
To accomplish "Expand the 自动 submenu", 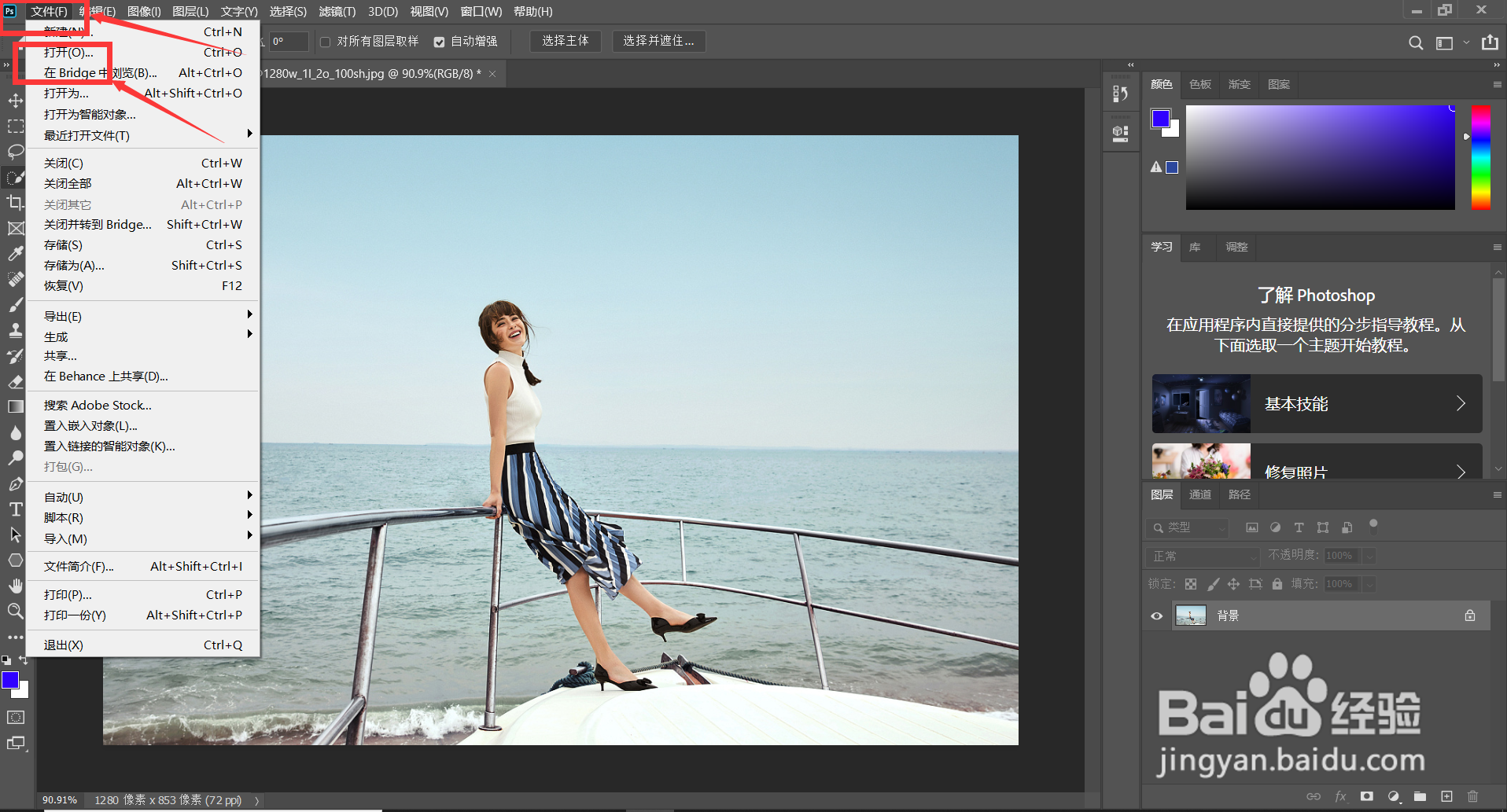I will (x=143, y=497).
